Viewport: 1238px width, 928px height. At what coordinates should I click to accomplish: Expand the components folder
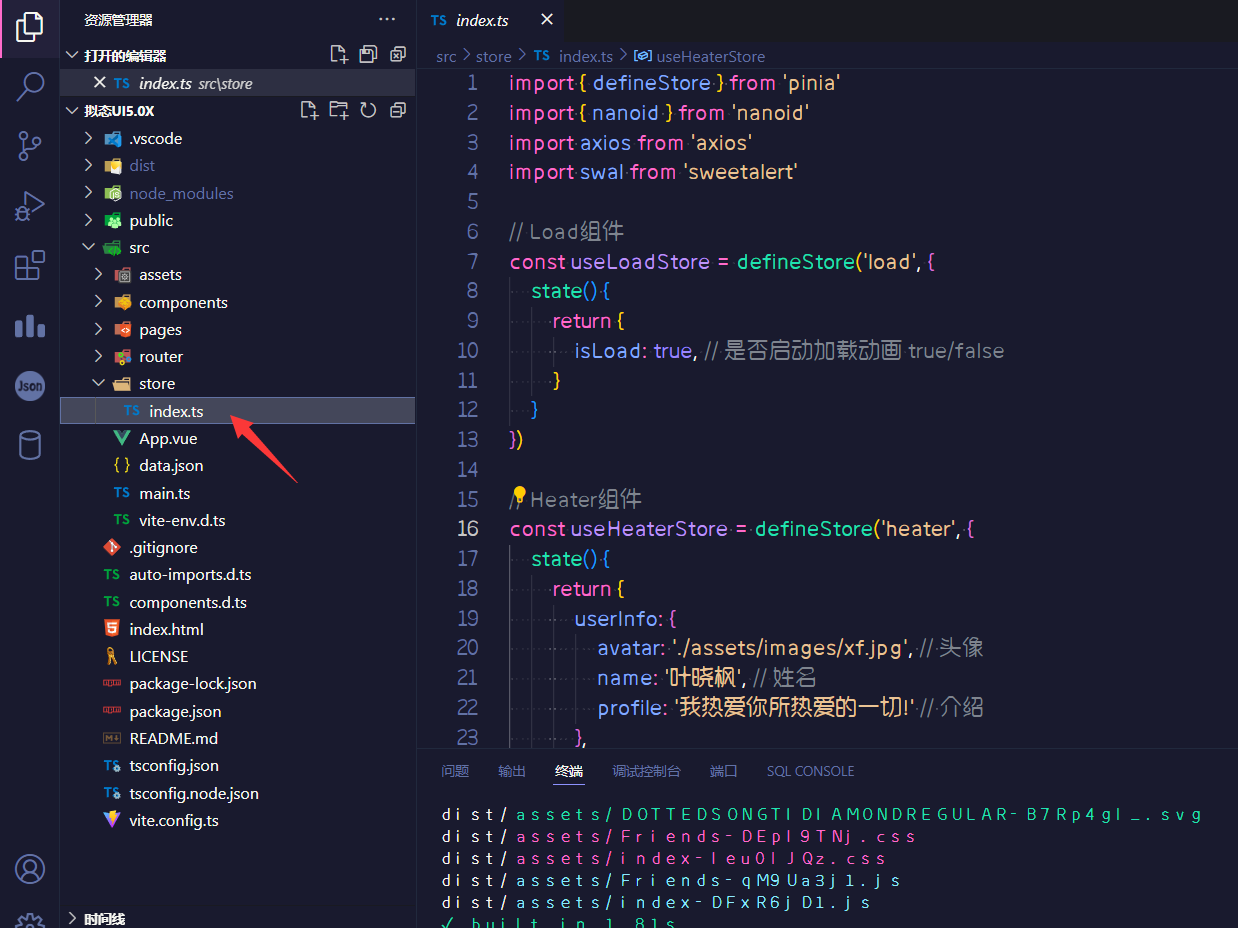183,302
